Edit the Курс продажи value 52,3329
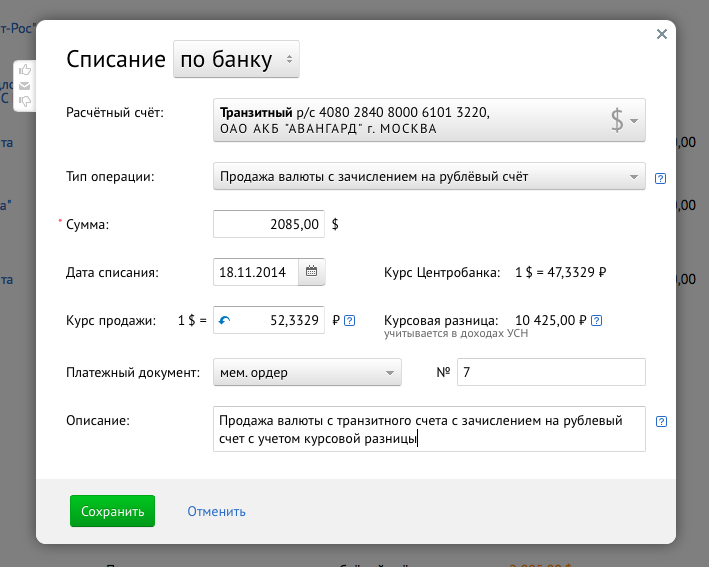 tap(269, 320)
